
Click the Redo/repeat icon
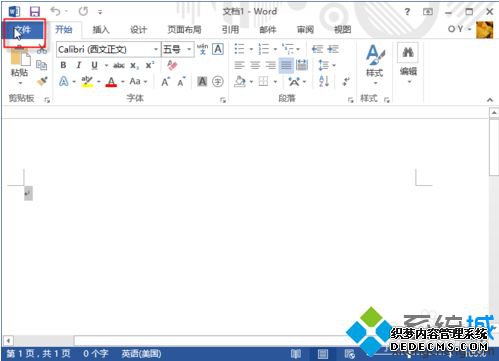pyautogui.click(x=83, y=11)
